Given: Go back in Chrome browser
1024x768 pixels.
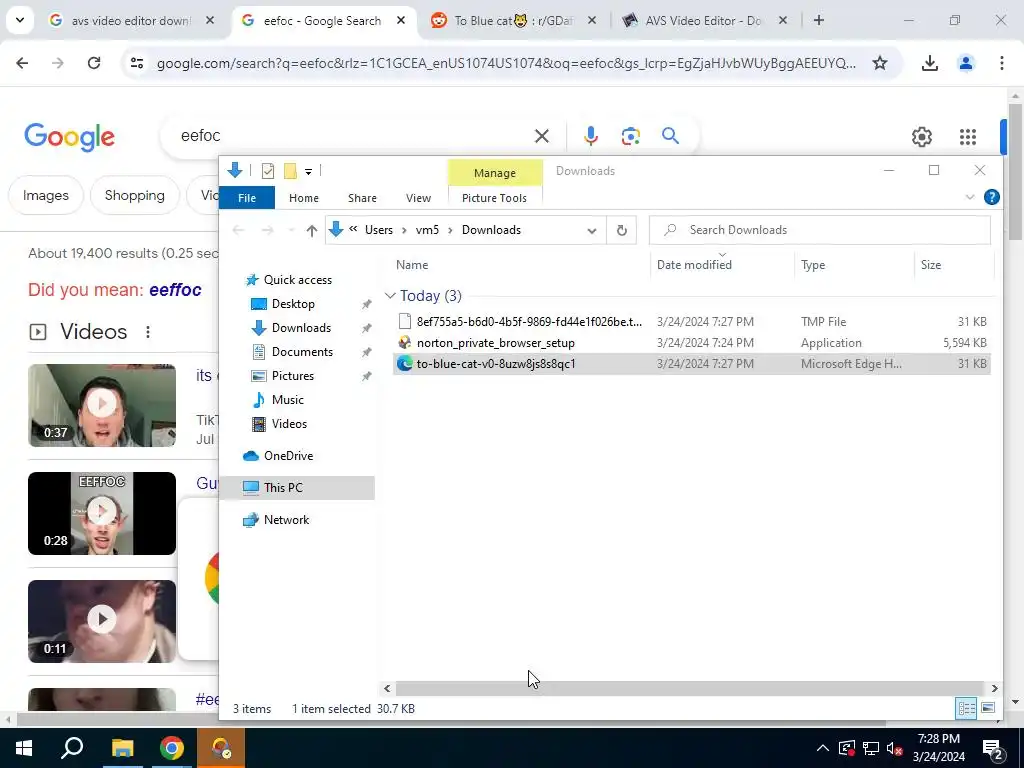Looking at the screenshot, I should pyautogui.click(x=22, y=63).
